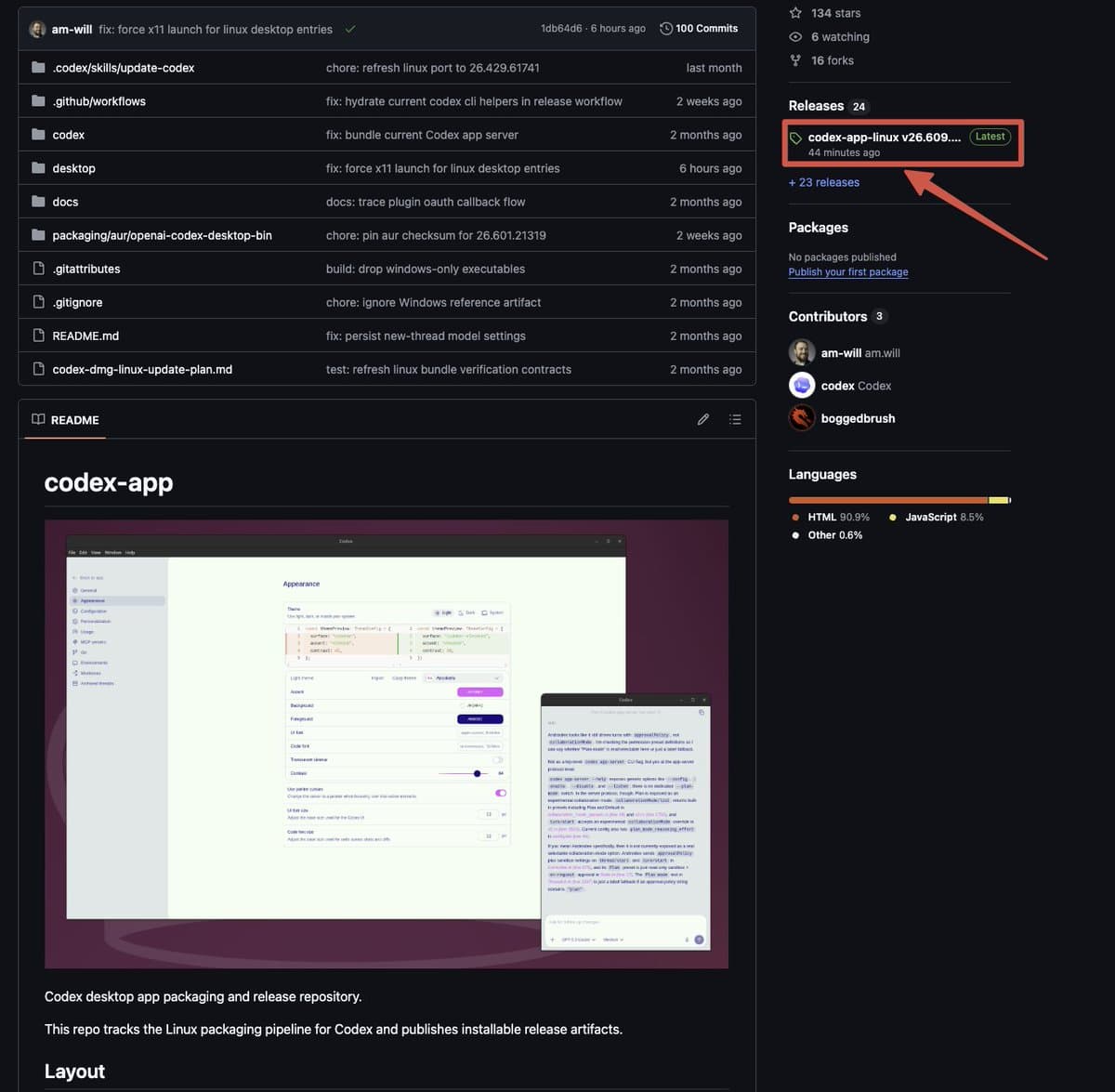Click the folder icon beside packaging/aur/openai-codex-desktop-bin

pyautogui.click(x=38, y=235)
